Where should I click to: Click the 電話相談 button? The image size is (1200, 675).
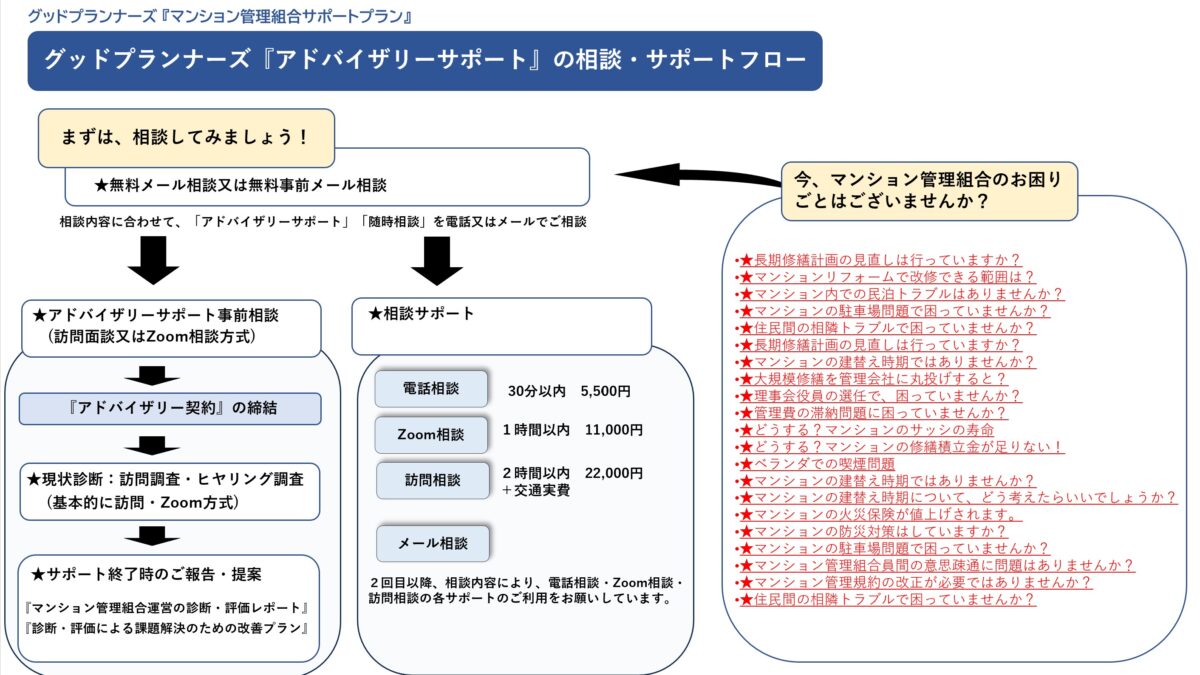pos(432,389)
